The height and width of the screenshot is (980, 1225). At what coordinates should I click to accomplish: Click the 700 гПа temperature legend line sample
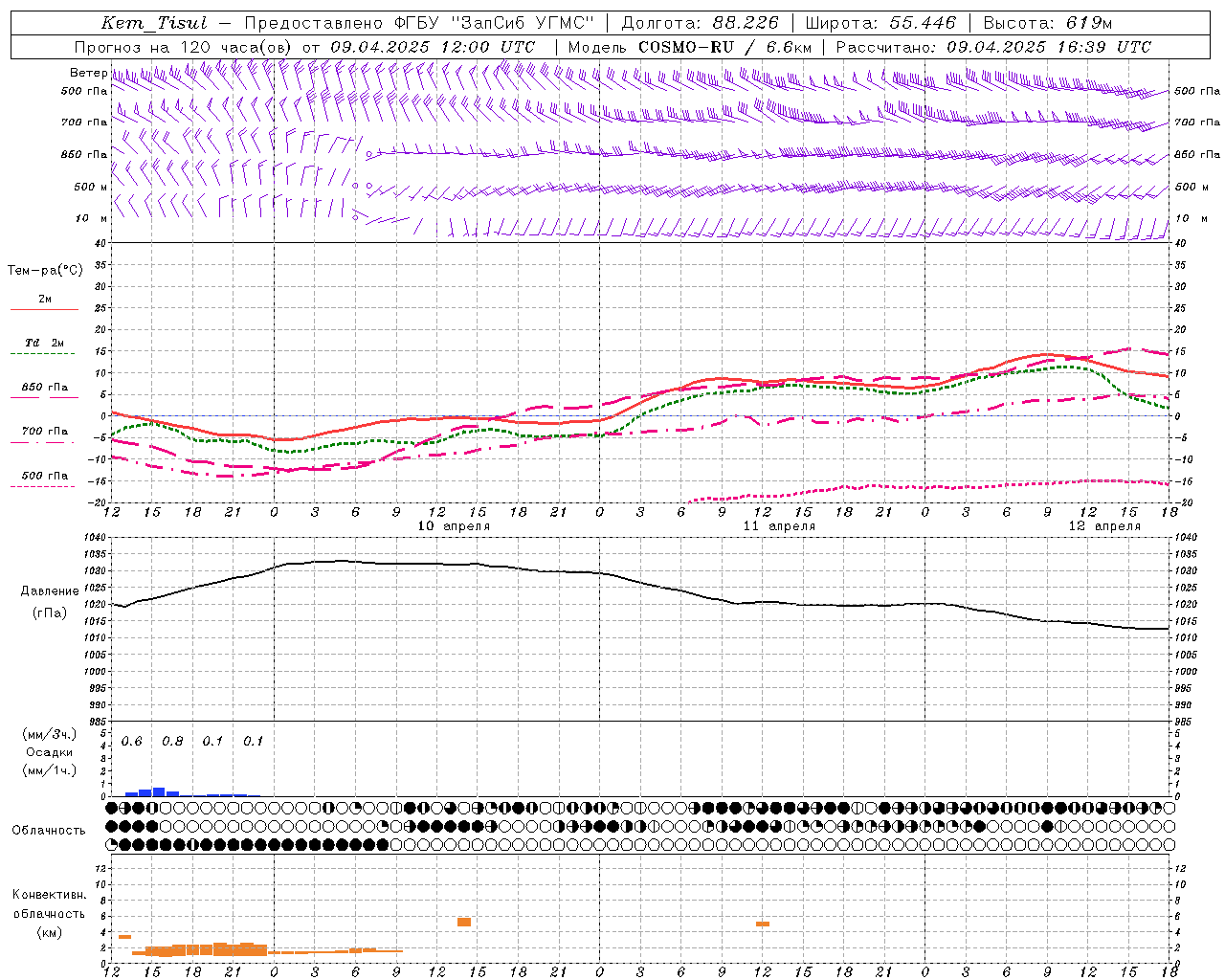[44, 443]
